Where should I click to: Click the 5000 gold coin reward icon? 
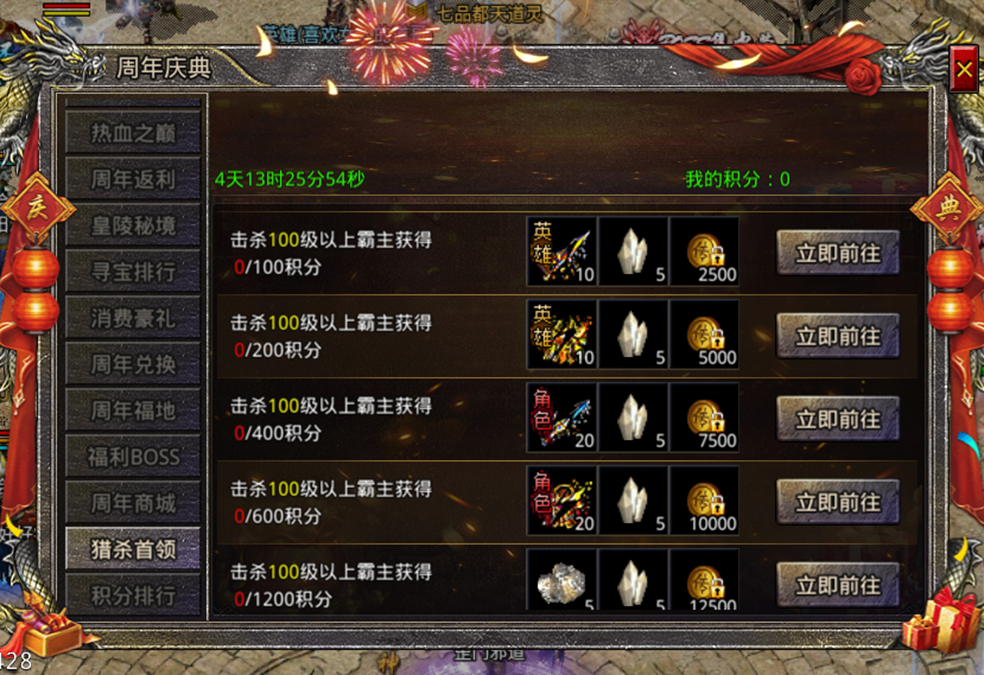pos(704,334)
